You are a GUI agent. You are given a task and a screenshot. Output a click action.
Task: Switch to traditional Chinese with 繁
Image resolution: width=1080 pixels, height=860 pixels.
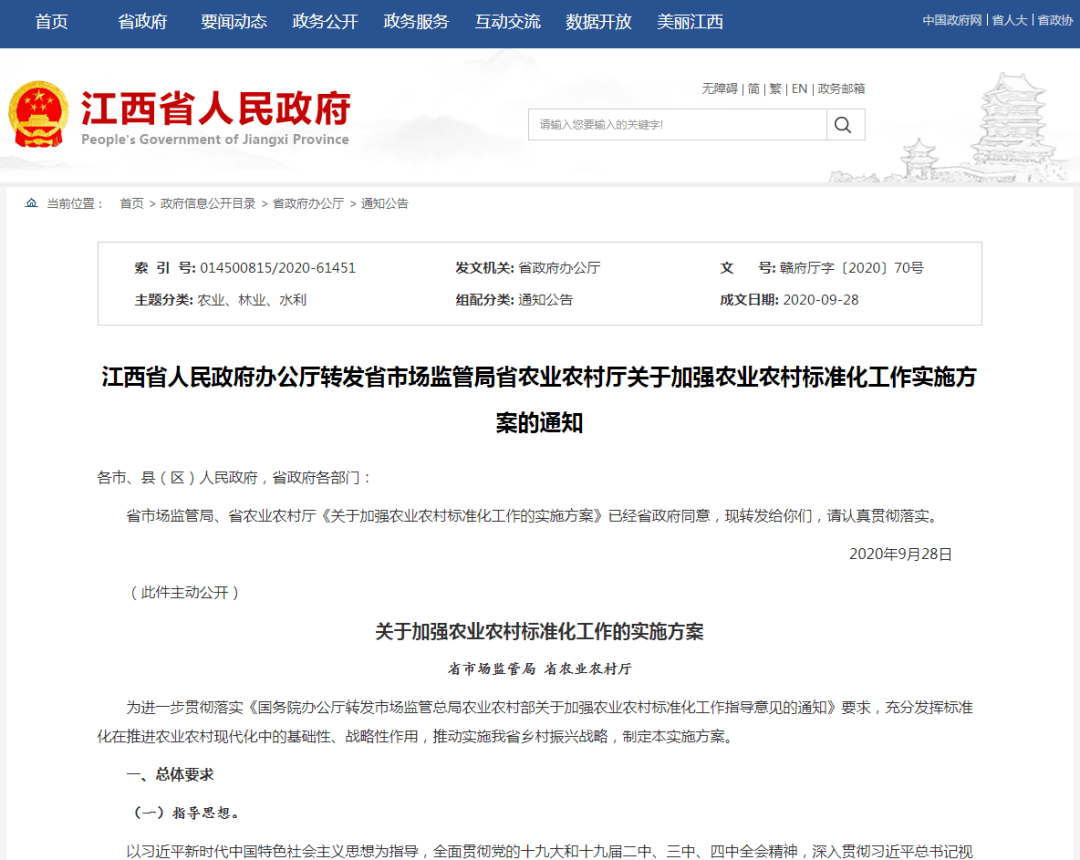[x=775, y=89]
